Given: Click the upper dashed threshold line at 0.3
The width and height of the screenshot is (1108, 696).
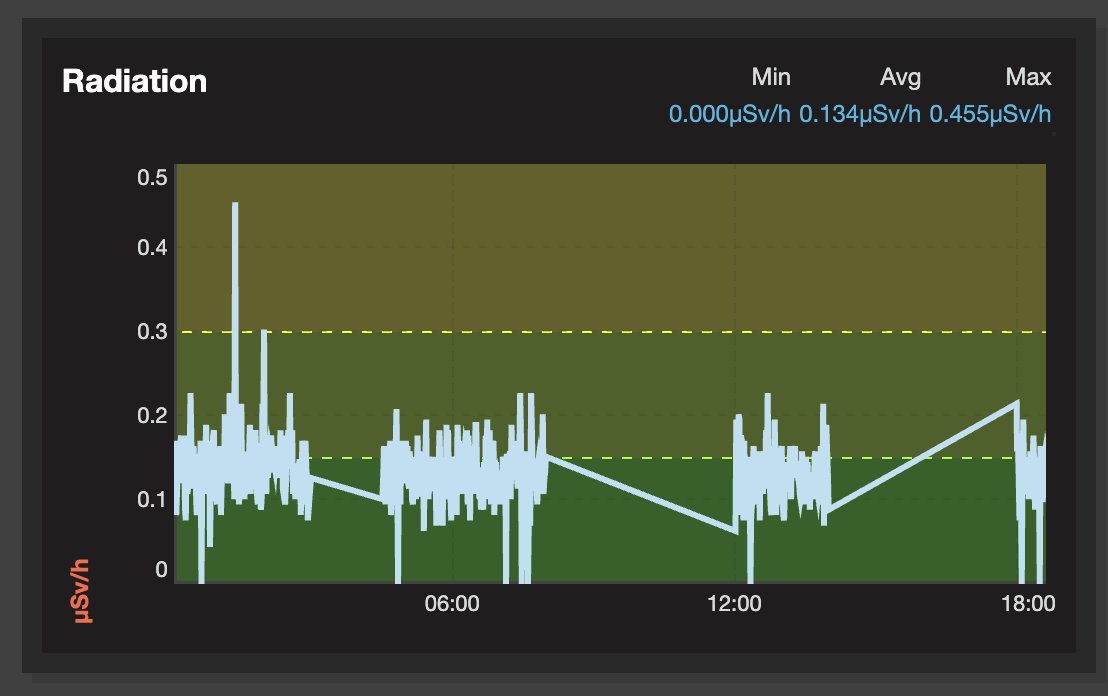Looking at the screenshot, I should [611, 331].
